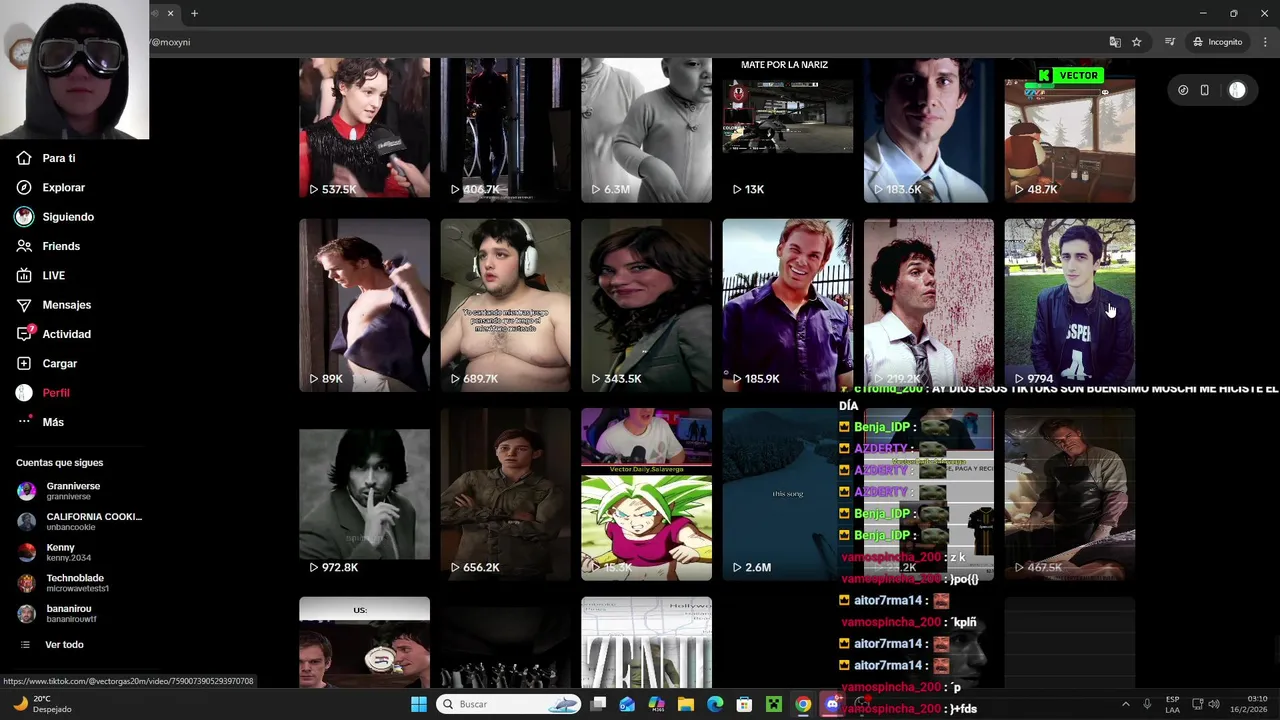The width and height of the screenshot is (1280, 720).
Task: Click the microphone tray icon
Action: (1147, 704)
